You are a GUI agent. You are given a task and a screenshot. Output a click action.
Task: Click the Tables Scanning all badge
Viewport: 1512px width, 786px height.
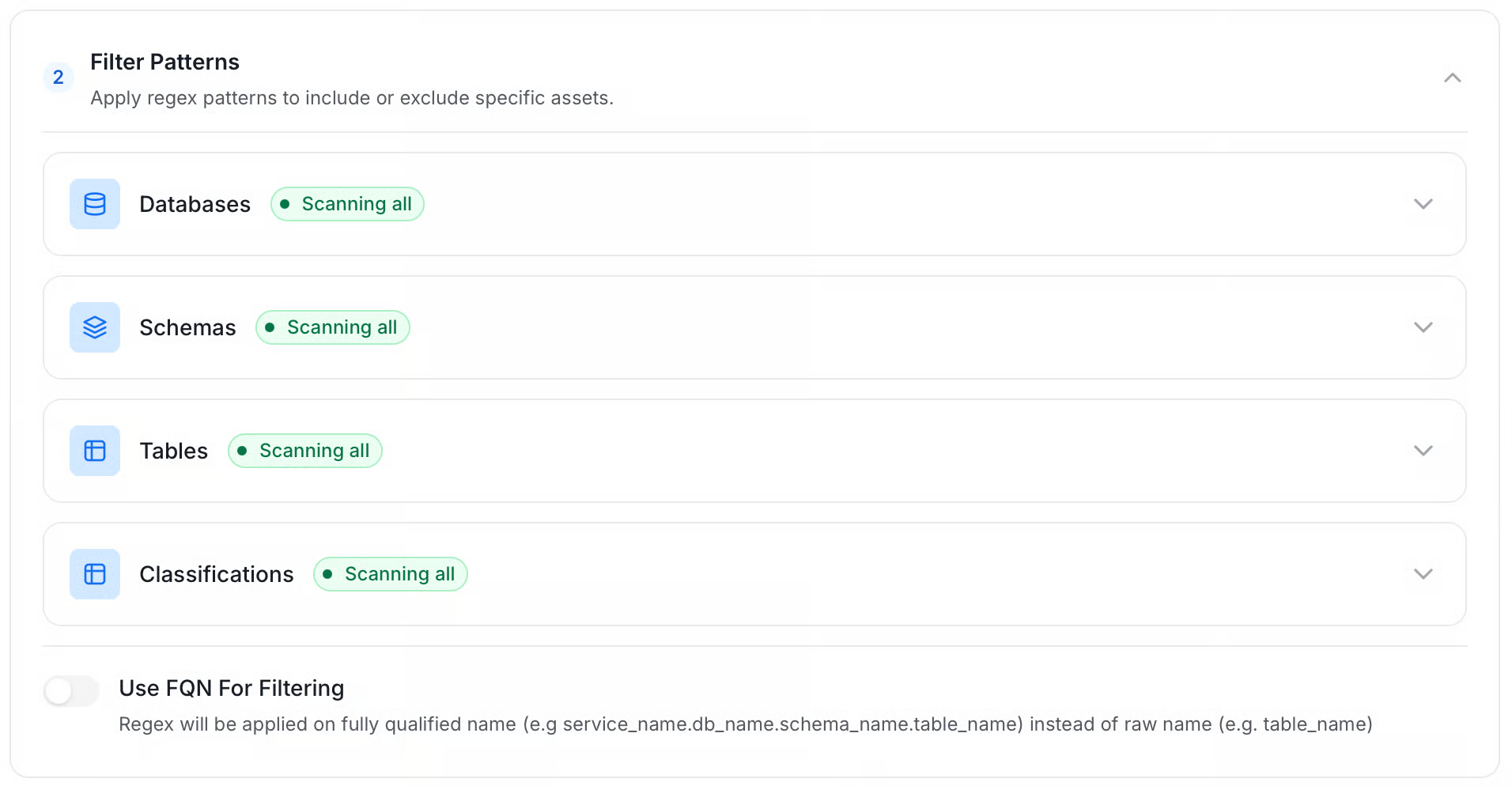click(x=305, y=451)
